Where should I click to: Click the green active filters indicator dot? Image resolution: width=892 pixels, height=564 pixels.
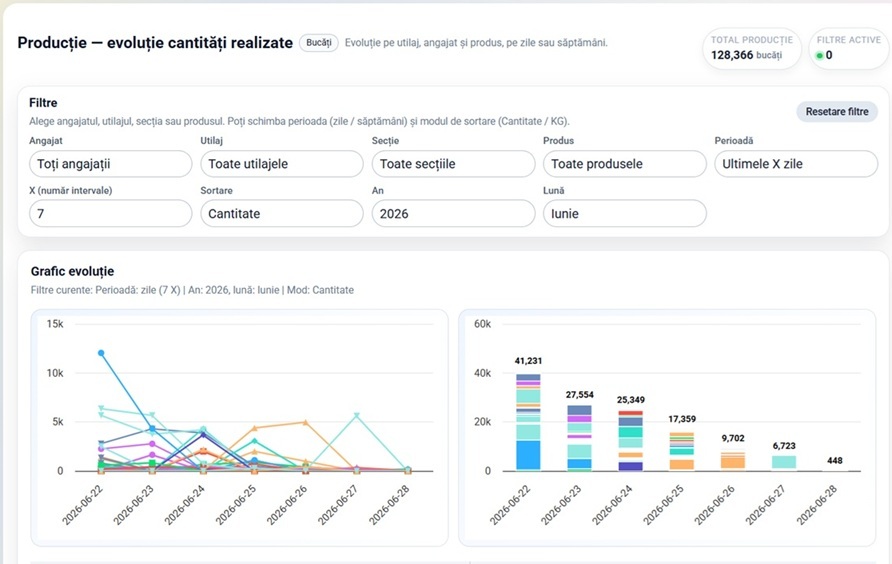(820, 56)
